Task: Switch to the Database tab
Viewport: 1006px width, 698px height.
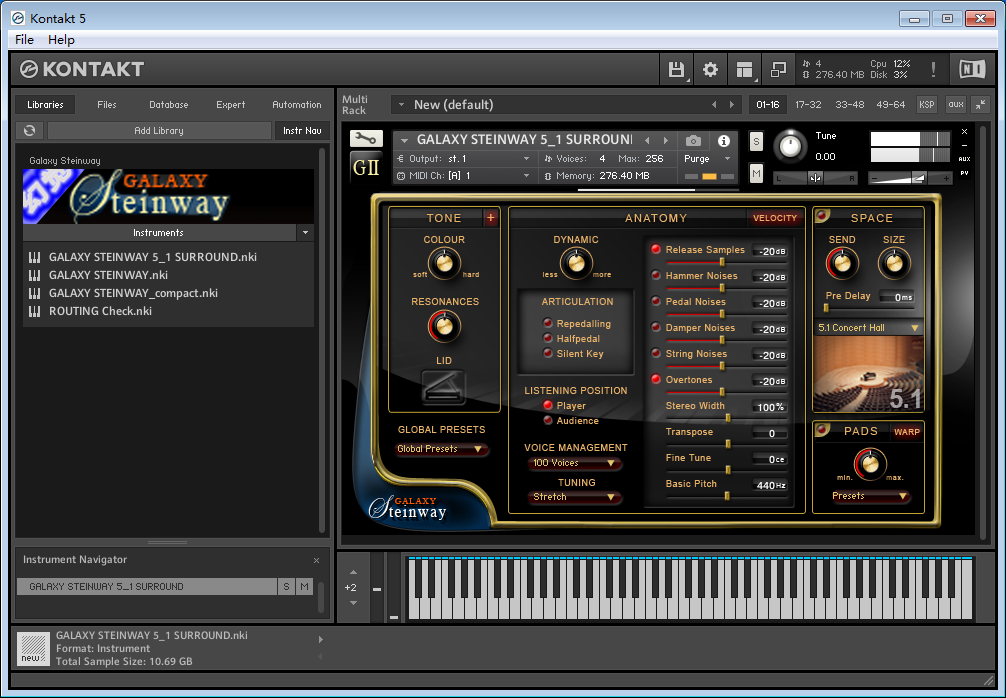Action: [x=168, y=105]
